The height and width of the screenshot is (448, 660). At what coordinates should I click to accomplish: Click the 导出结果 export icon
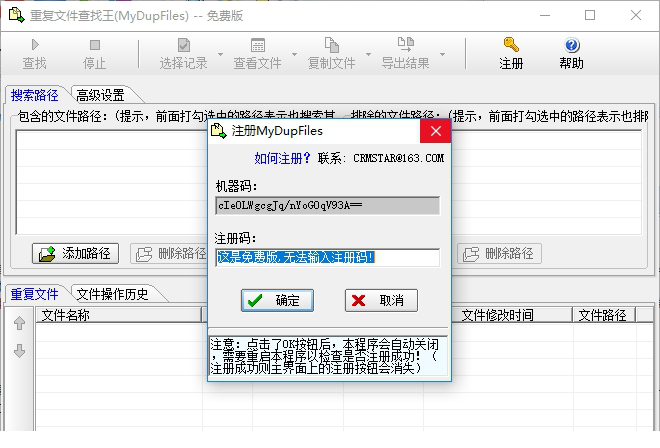tap(406, 44)
